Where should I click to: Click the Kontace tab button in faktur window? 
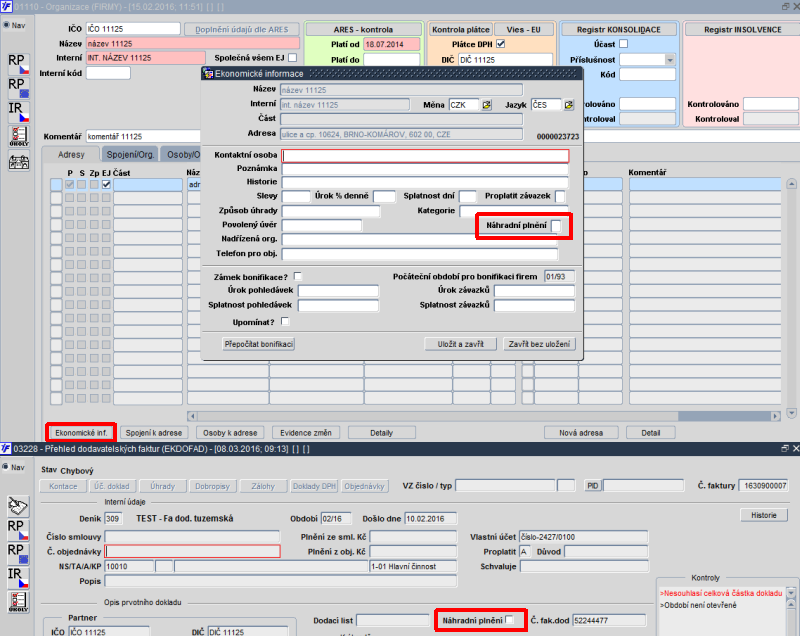63,486
